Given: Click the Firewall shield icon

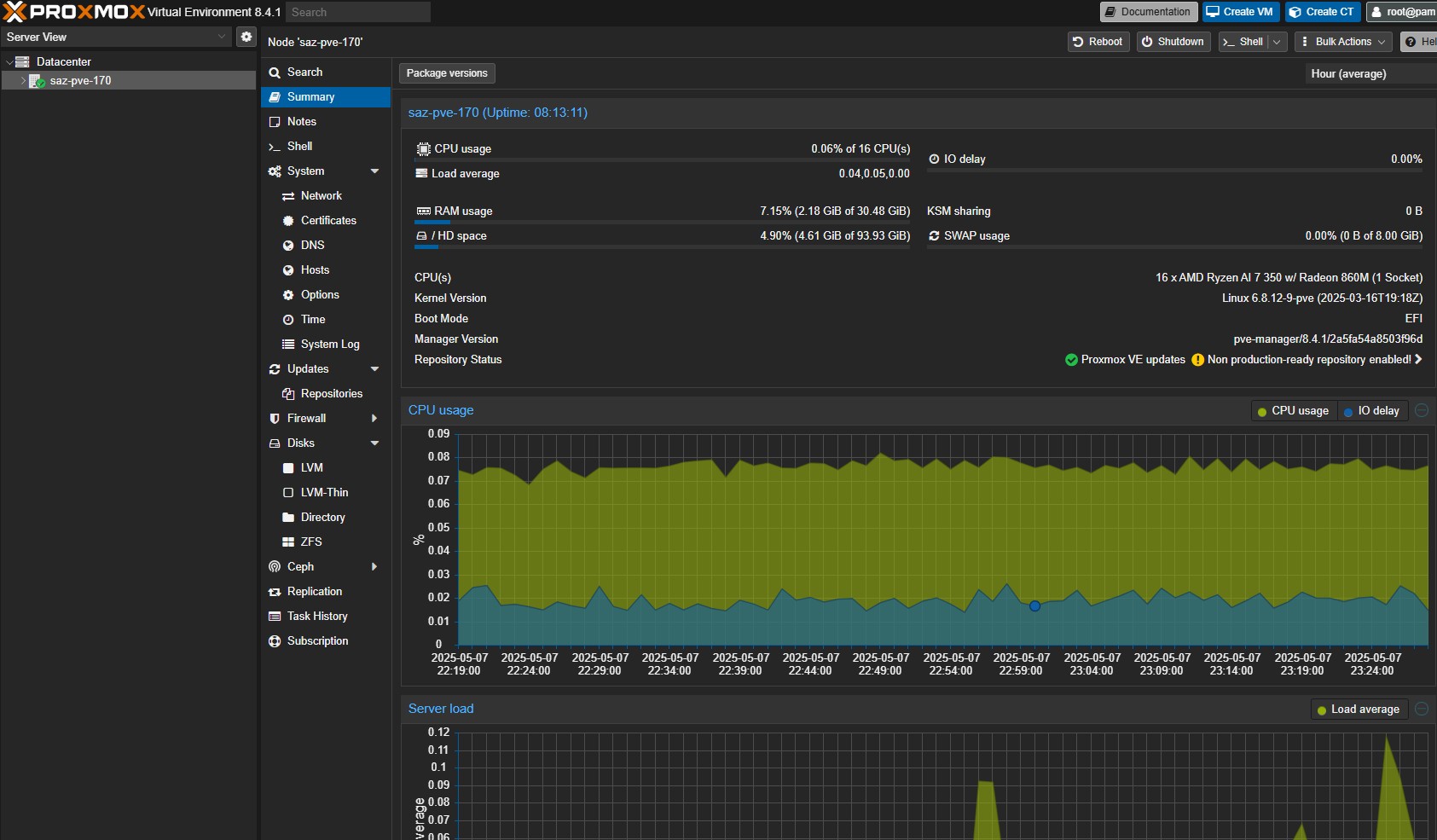Looking at the screenshot, I should (275, 419).
